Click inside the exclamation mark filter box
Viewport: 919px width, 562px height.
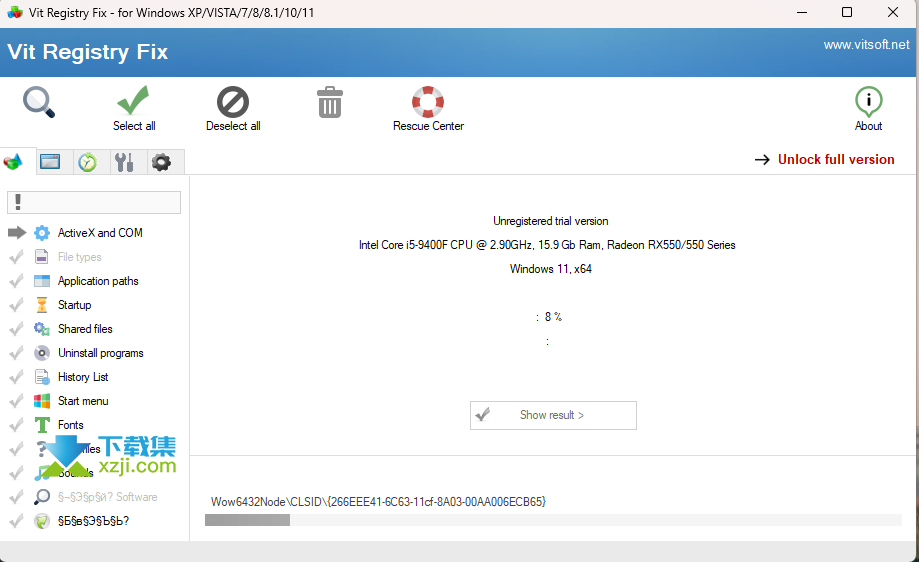click(x=94, y=202)
